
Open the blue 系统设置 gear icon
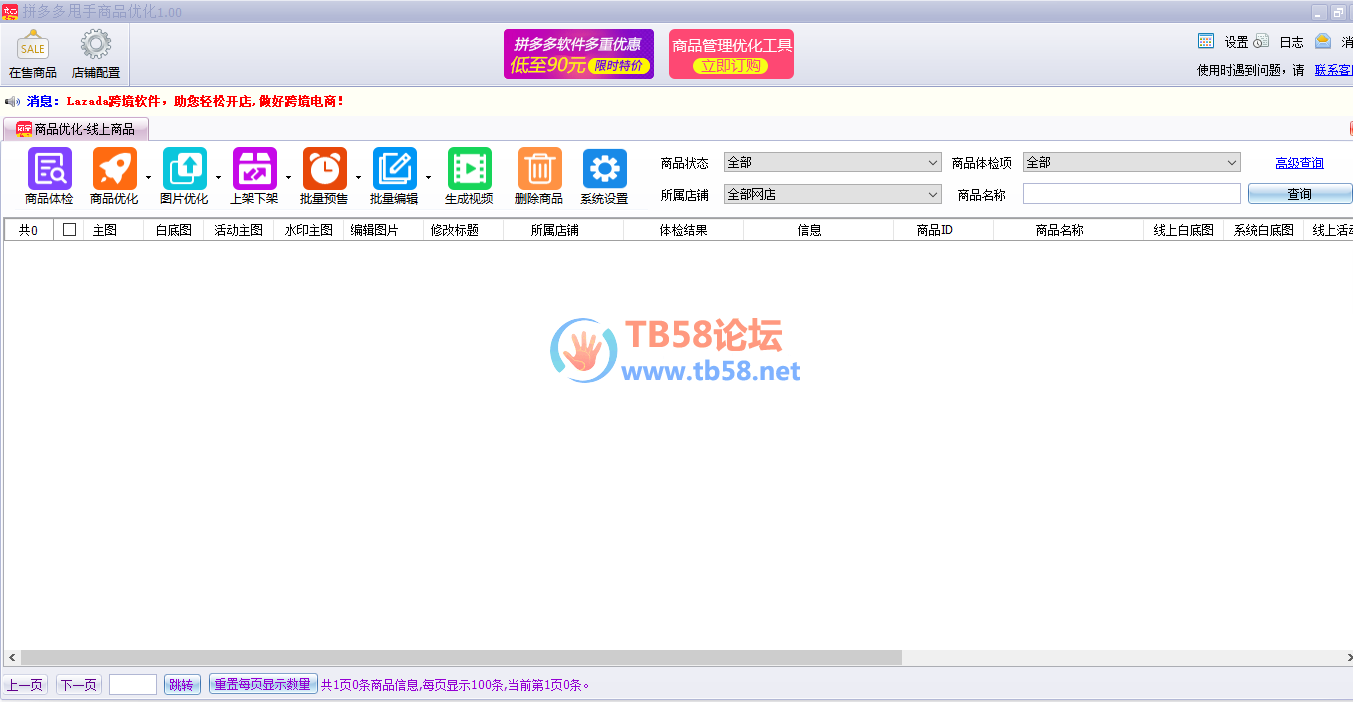[x=604, y=169]
